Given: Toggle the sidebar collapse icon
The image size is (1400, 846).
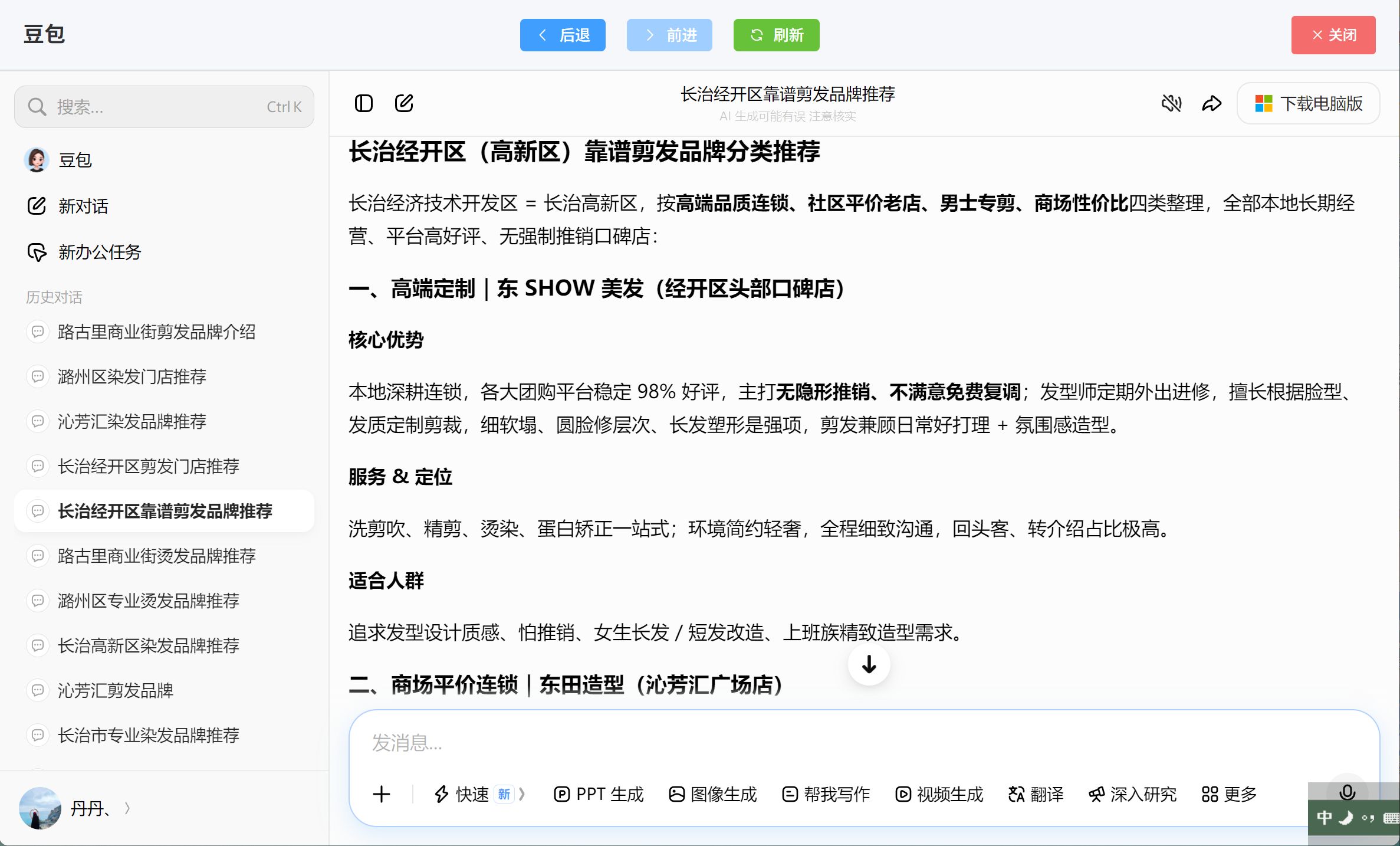Looking at the screenshot, I should pyautogui.click(x=363, y=103).
